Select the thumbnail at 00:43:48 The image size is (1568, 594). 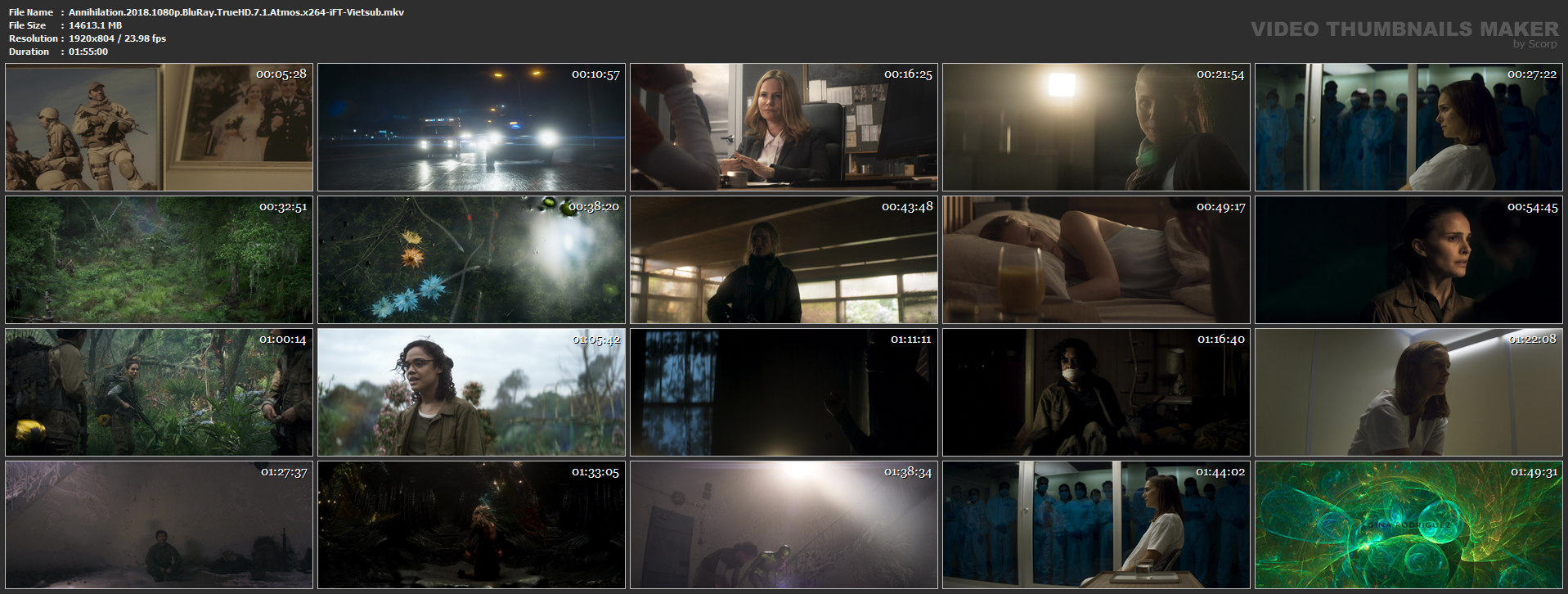pos(784,259)
